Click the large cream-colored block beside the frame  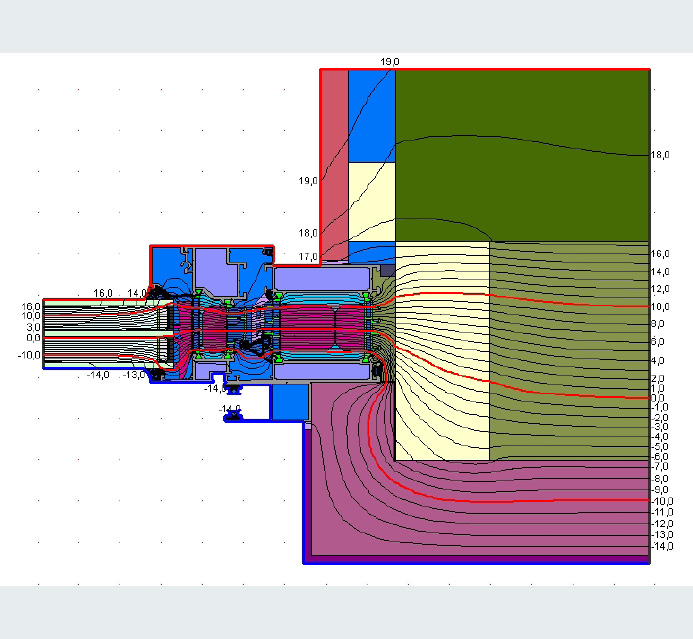coord(442,350)
